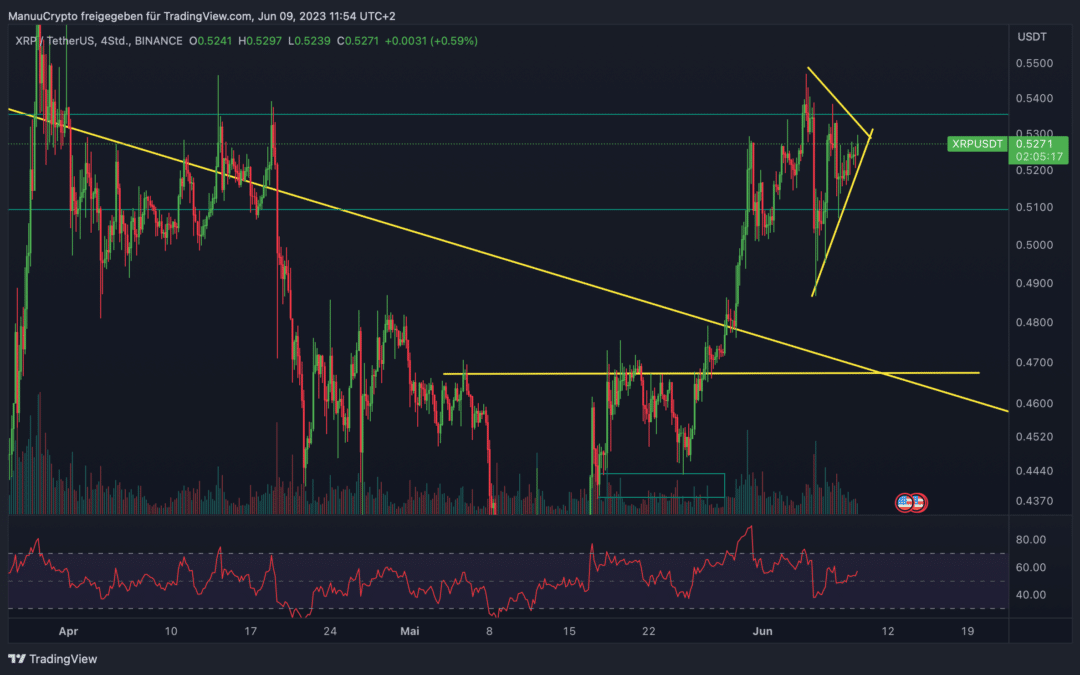Click the 24 date label on the time axis
1080x675 pixels.
pos(330,632)
